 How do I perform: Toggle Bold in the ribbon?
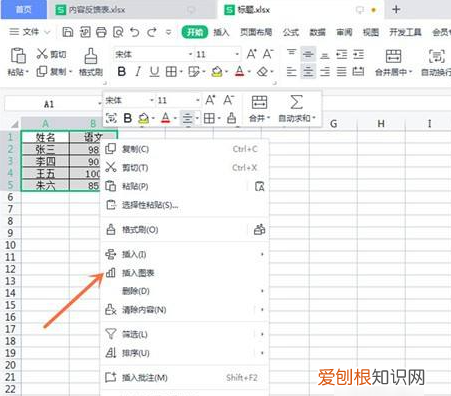[x=122, y=71]
